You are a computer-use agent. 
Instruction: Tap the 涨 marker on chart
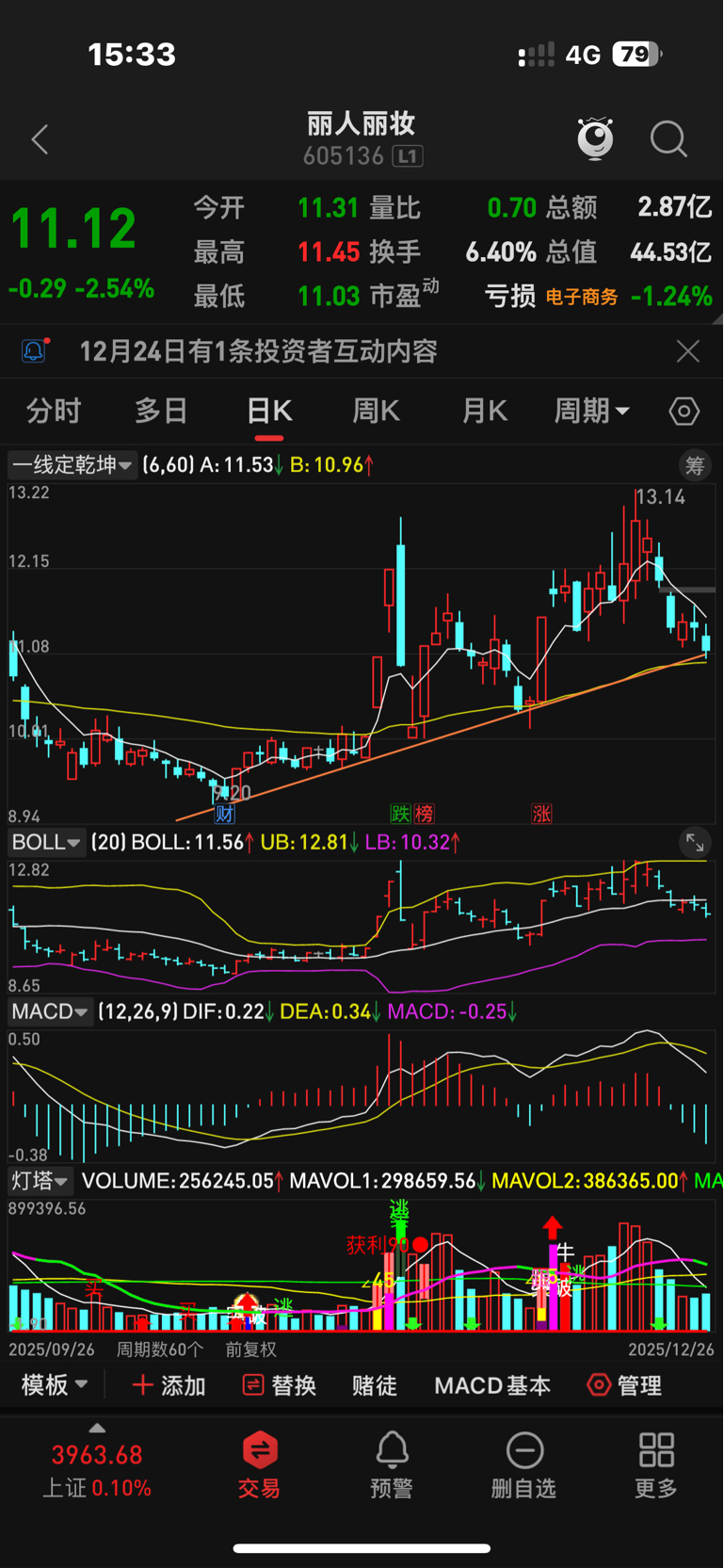tap(541, 814)
